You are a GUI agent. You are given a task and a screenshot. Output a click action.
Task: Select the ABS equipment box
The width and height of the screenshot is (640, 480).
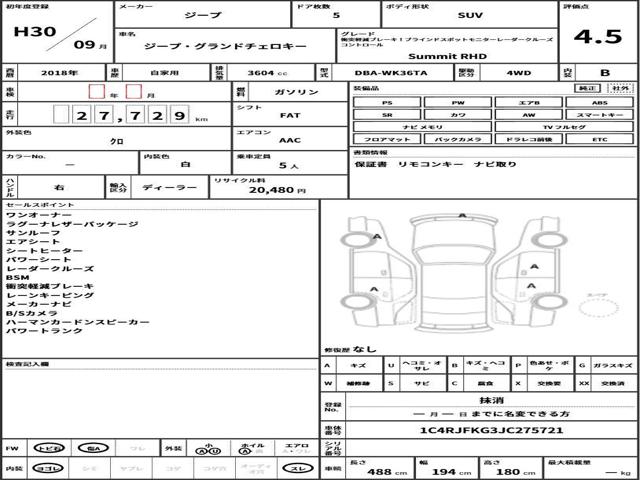599,103
